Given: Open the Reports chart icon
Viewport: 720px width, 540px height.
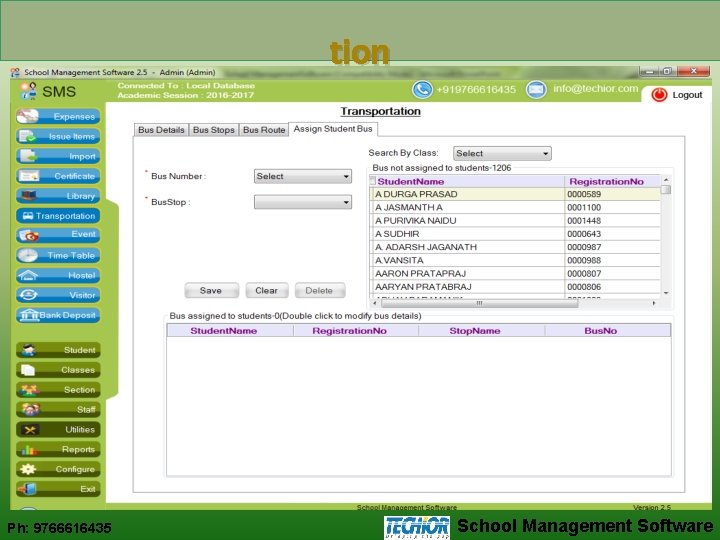Looking at the screenshot, I should pyautogui.click(x=28, y=449).
